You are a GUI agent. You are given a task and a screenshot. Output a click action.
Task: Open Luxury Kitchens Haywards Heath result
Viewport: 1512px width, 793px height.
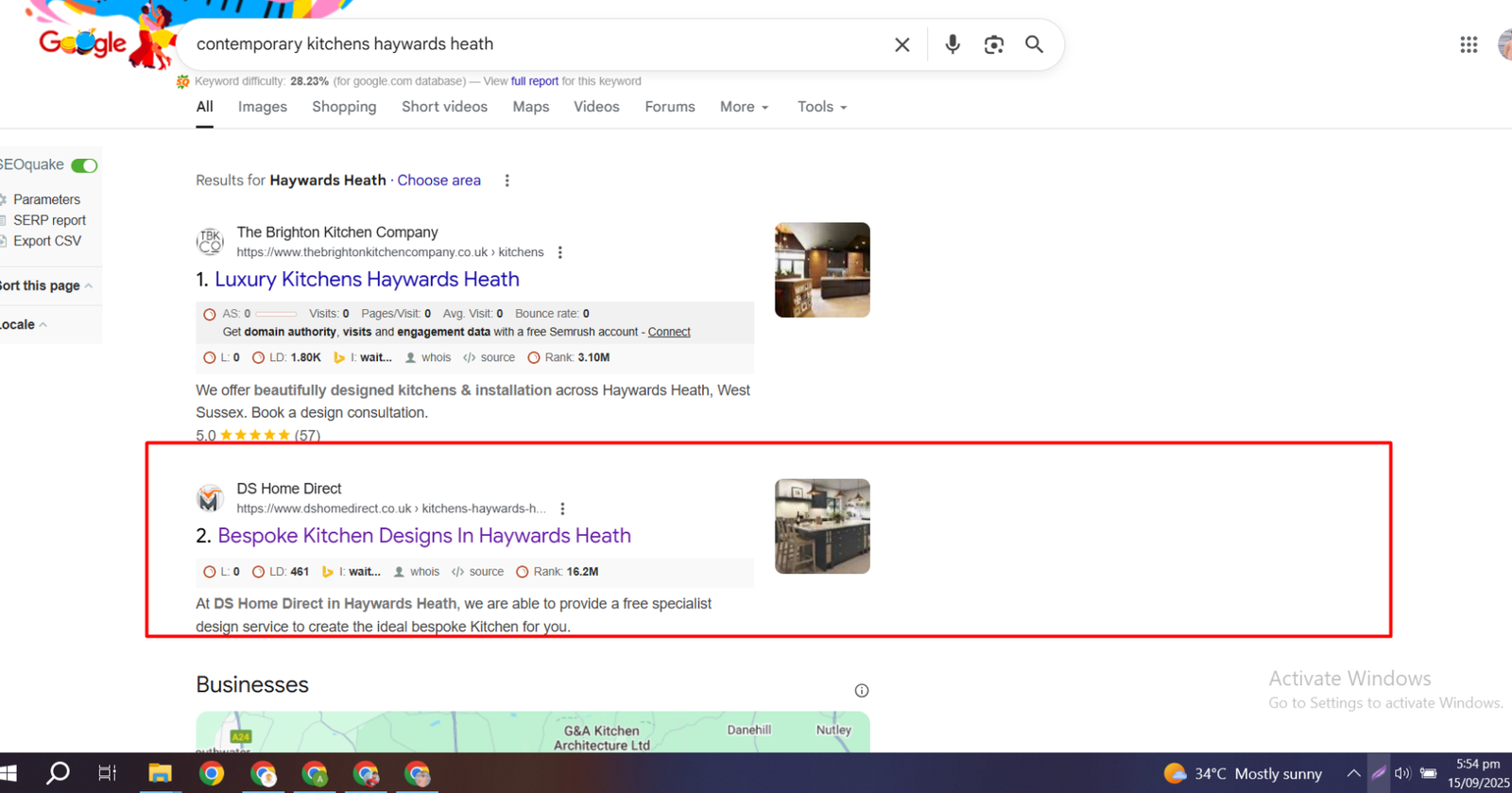367,279
